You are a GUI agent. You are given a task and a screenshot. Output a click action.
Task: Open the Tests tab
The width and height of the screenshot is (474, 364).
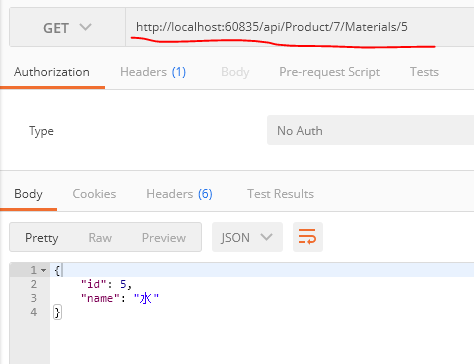[424, 72]
